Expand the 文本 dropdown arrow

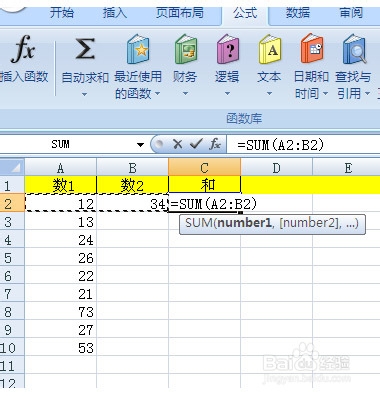(269, 94)
